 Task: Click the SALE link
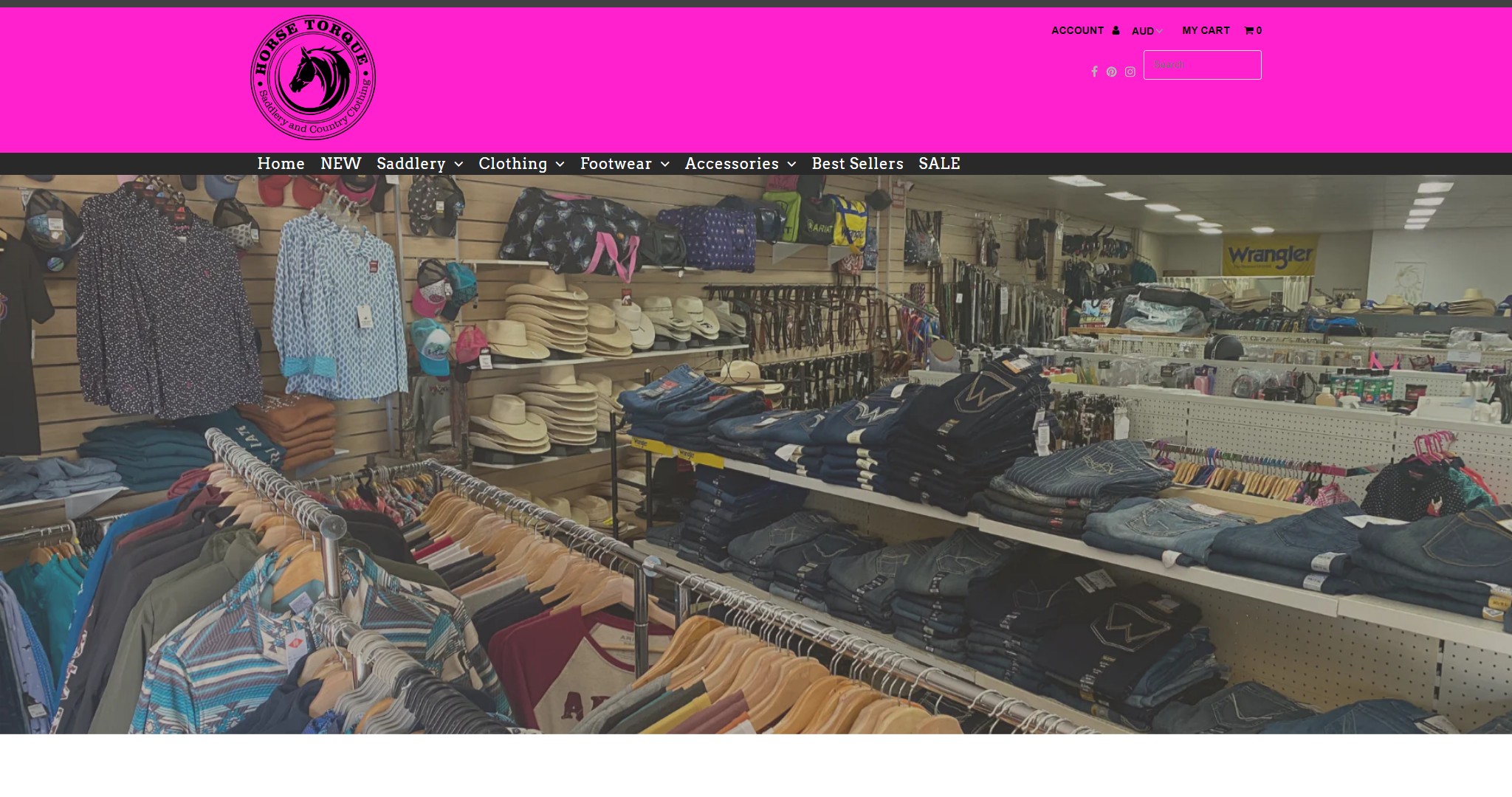(939, 164)
